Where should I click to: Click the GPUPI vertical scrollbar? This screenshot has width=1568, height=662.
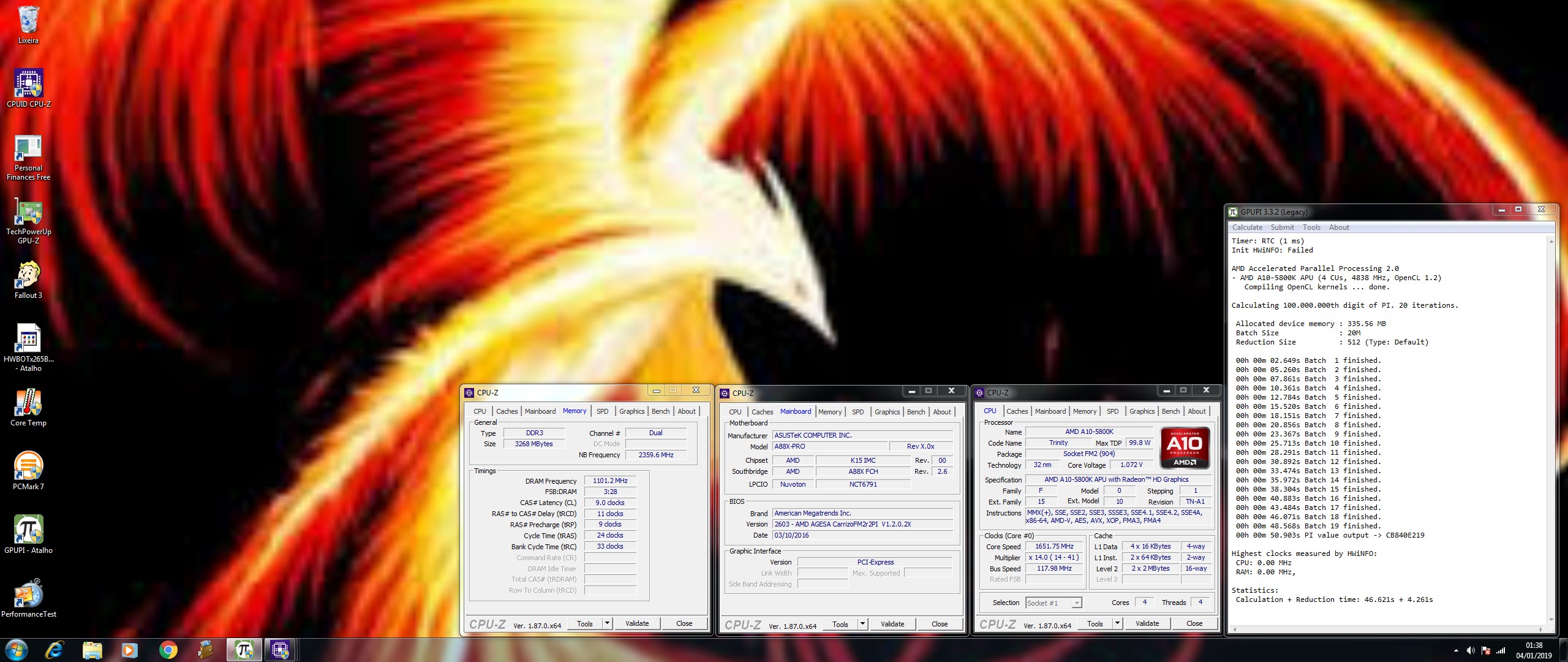[1551, 430]
